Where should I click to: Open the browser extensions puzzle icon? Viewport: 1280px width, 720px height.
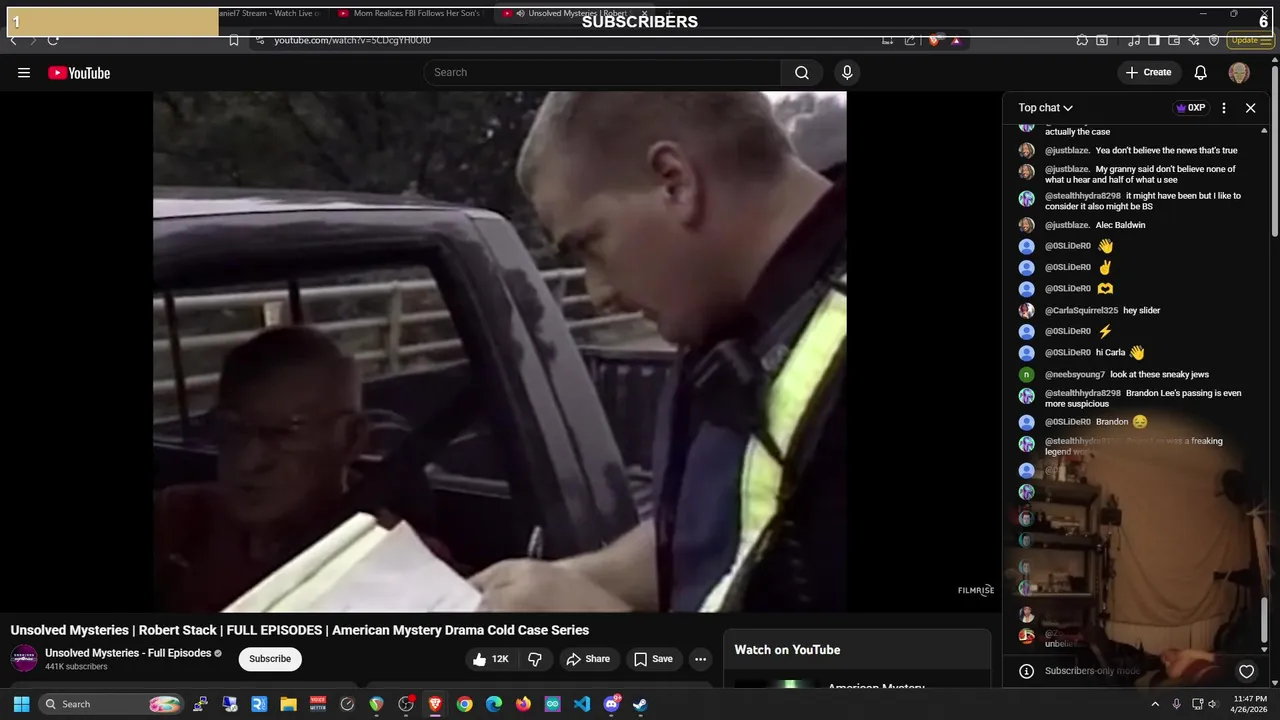[x=1082, y=40]
